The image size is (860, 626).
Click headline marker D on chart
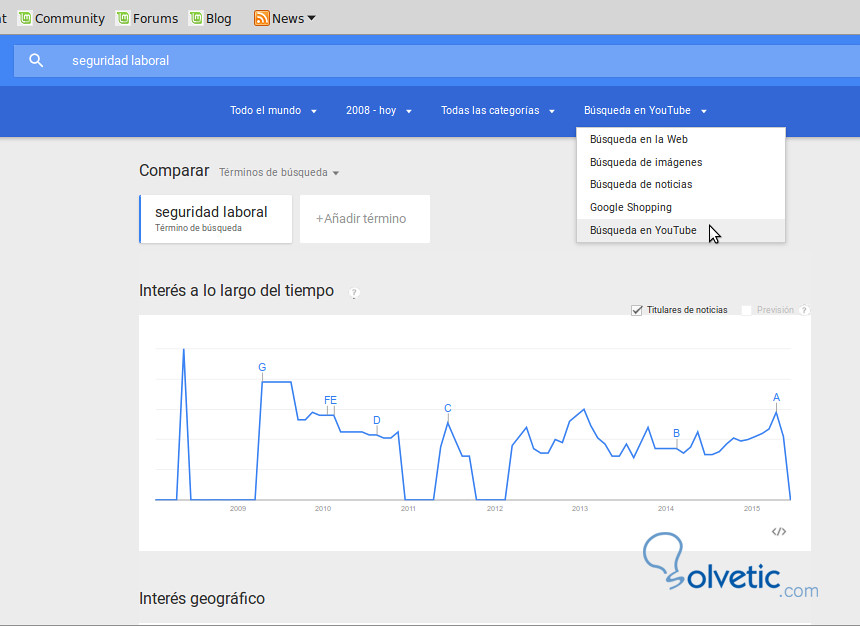[x=377, y=420]
